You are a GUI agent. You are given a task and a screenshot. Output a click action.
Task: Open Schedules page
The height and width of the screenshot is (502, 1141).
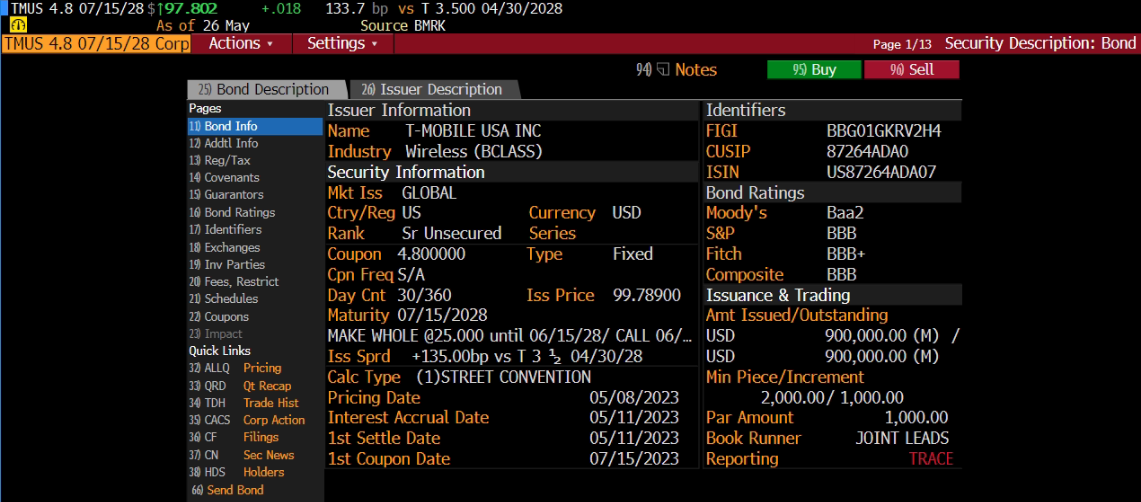pyautogui.click(x=223, y=298)
